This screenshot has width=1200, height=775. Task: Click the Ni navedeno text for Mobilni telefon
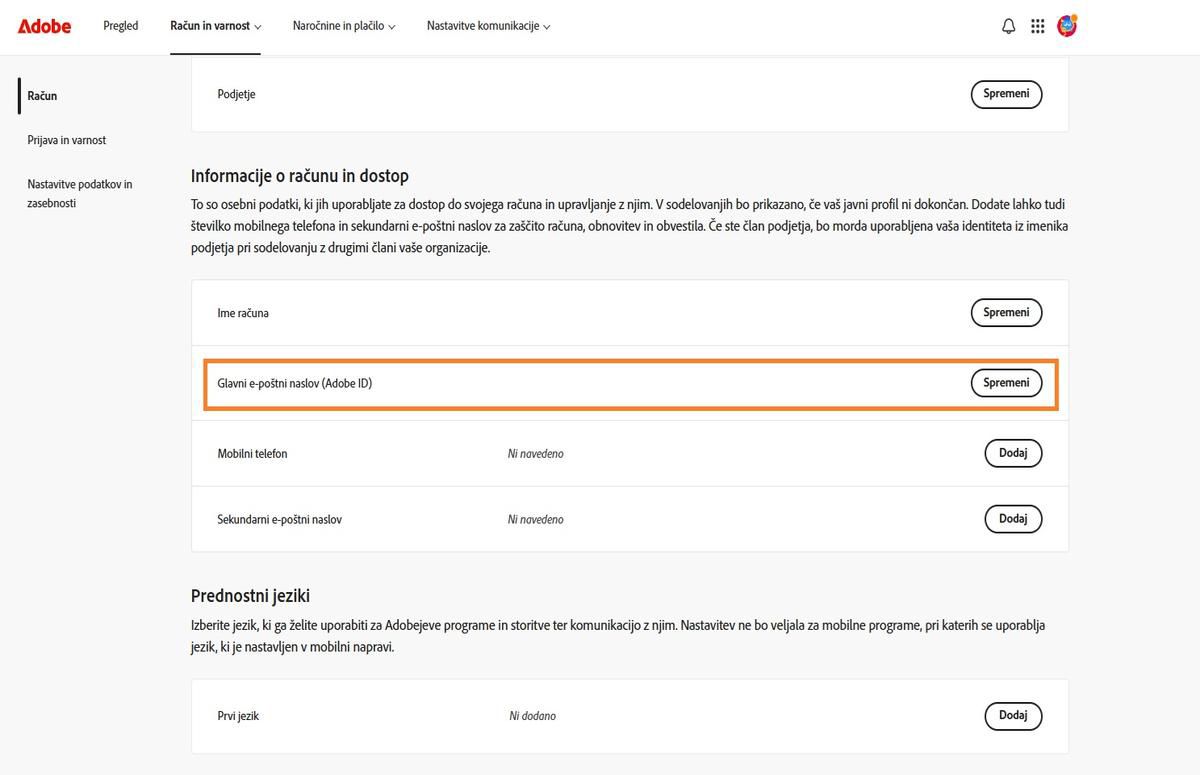tap(535, 453)
